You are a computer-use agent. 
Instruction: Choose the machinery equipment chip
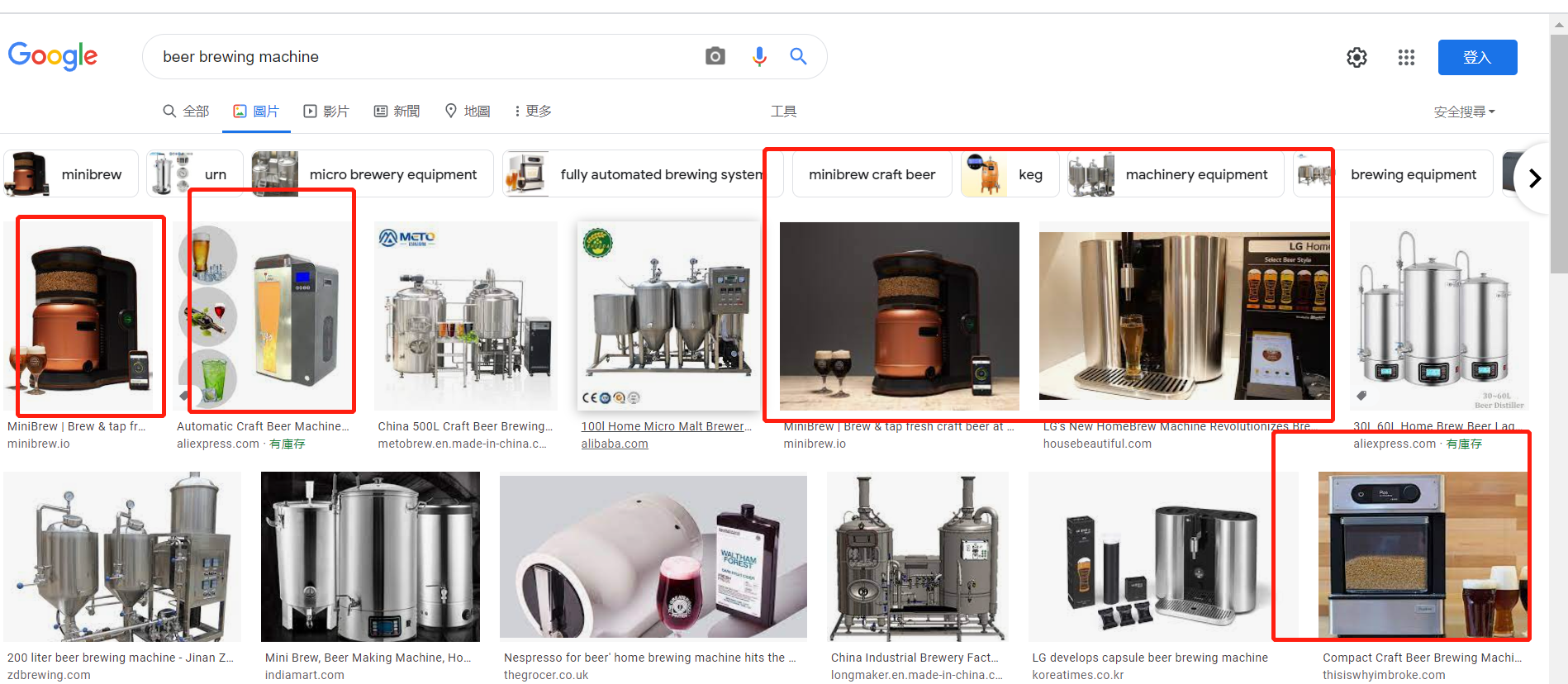click(1176, 173)
